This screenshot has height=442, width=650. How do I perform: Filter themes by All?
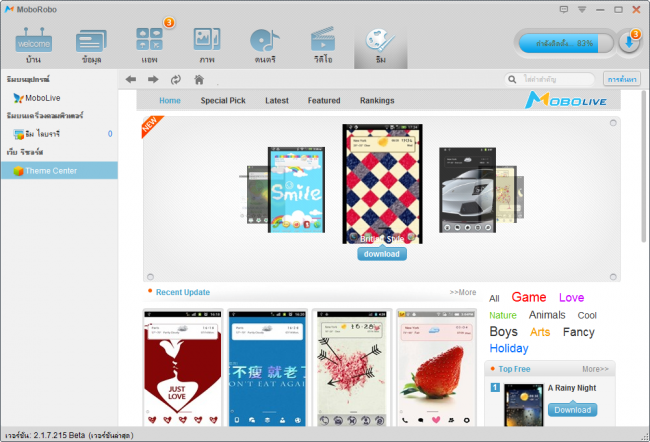[x=494, y=299]
